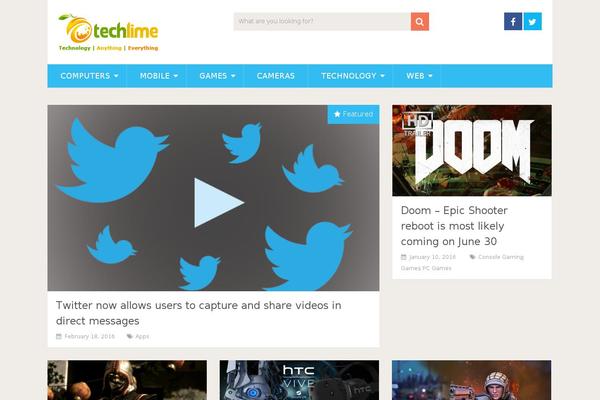Image resolution: width=600 pixels, height=400 pixels.
Task: Open the HTC Vive article thumbnail
Action: tap(299, 380)
